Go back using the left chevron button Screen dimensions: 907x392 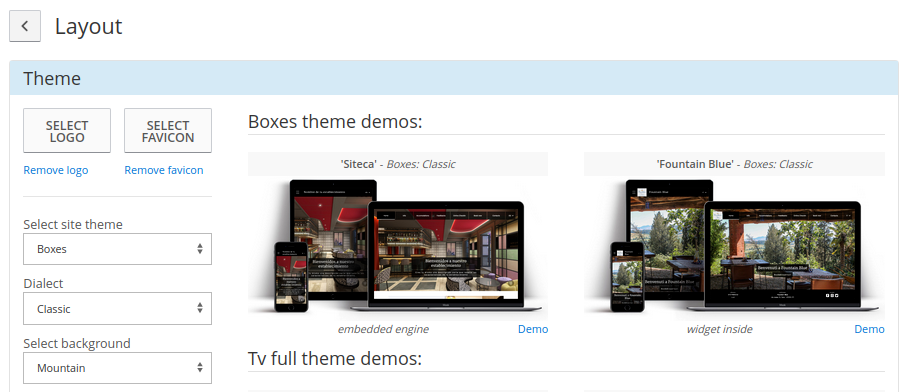click(25, 26)
